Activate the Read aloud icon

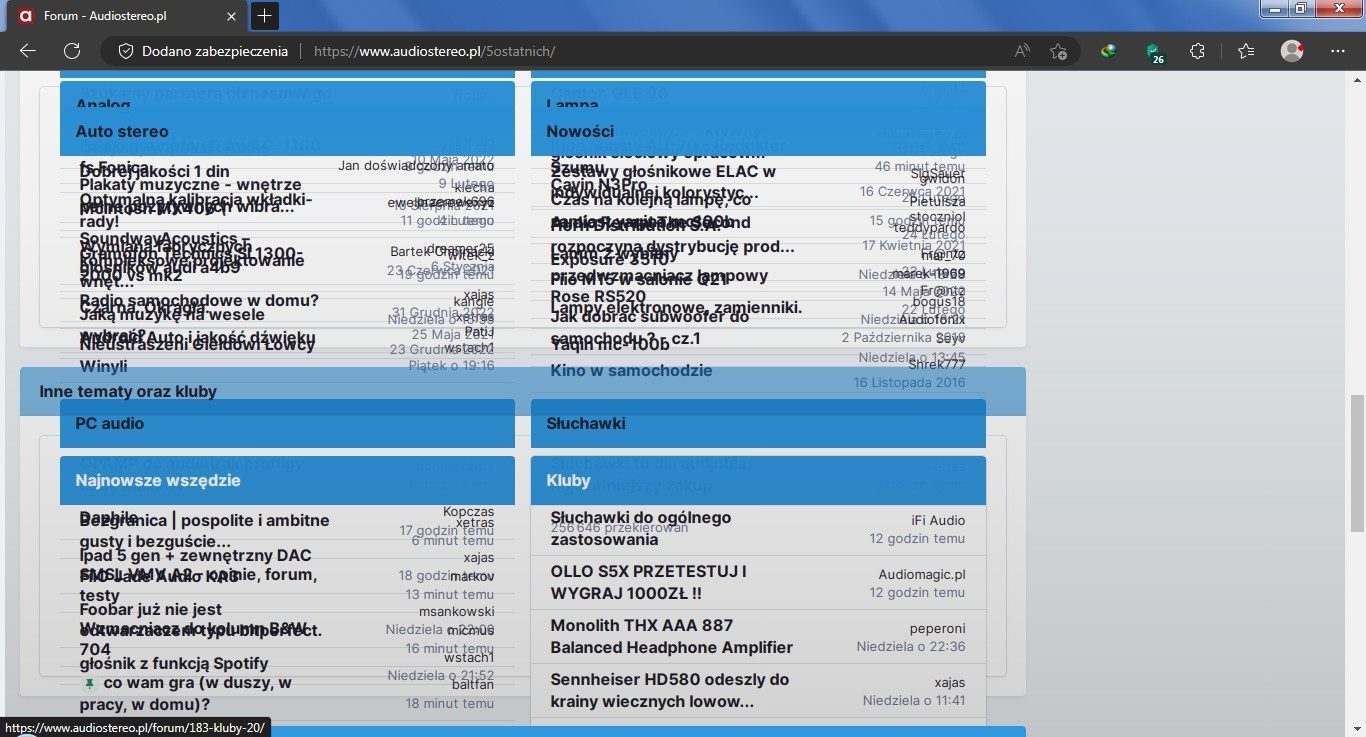point(1022,51)
